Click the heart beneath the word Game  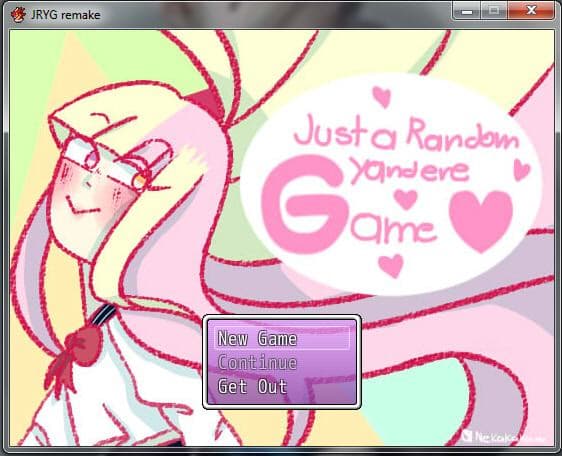[391, 265]
